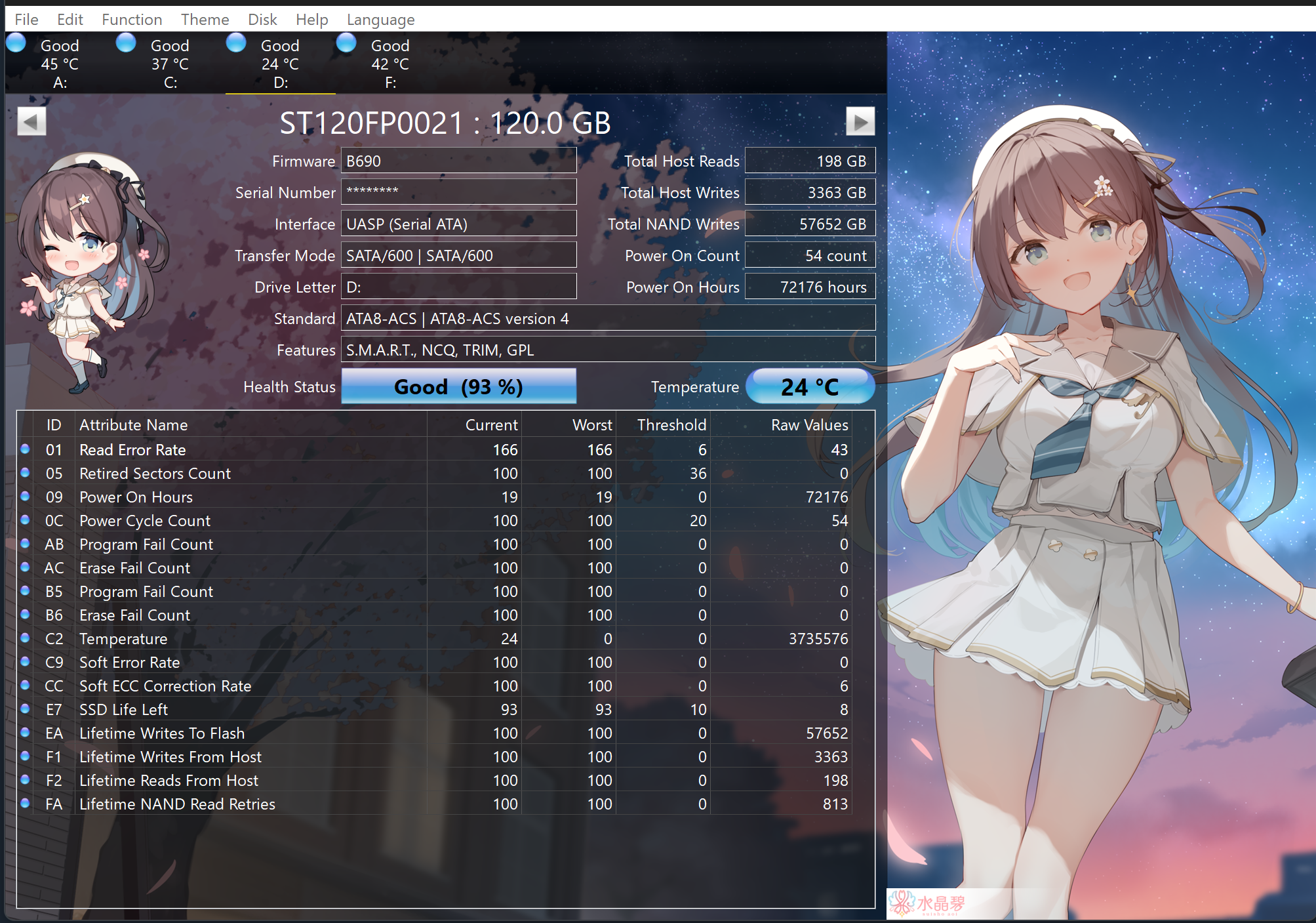1316x923 pixels.
Task: Click the Firmware B690 field
Action: pos(458,161)
